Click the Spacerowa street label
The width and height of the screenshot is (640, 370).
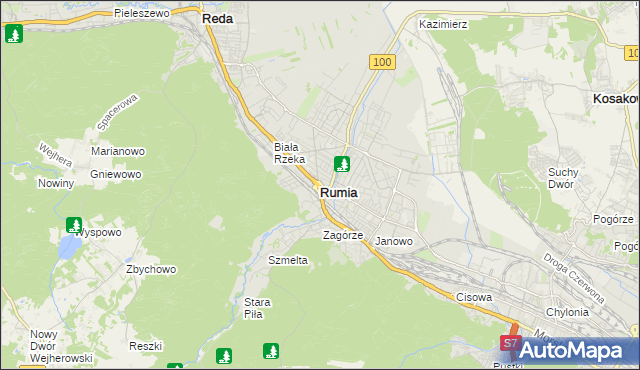pyautogui.click(x=118, y=112)
